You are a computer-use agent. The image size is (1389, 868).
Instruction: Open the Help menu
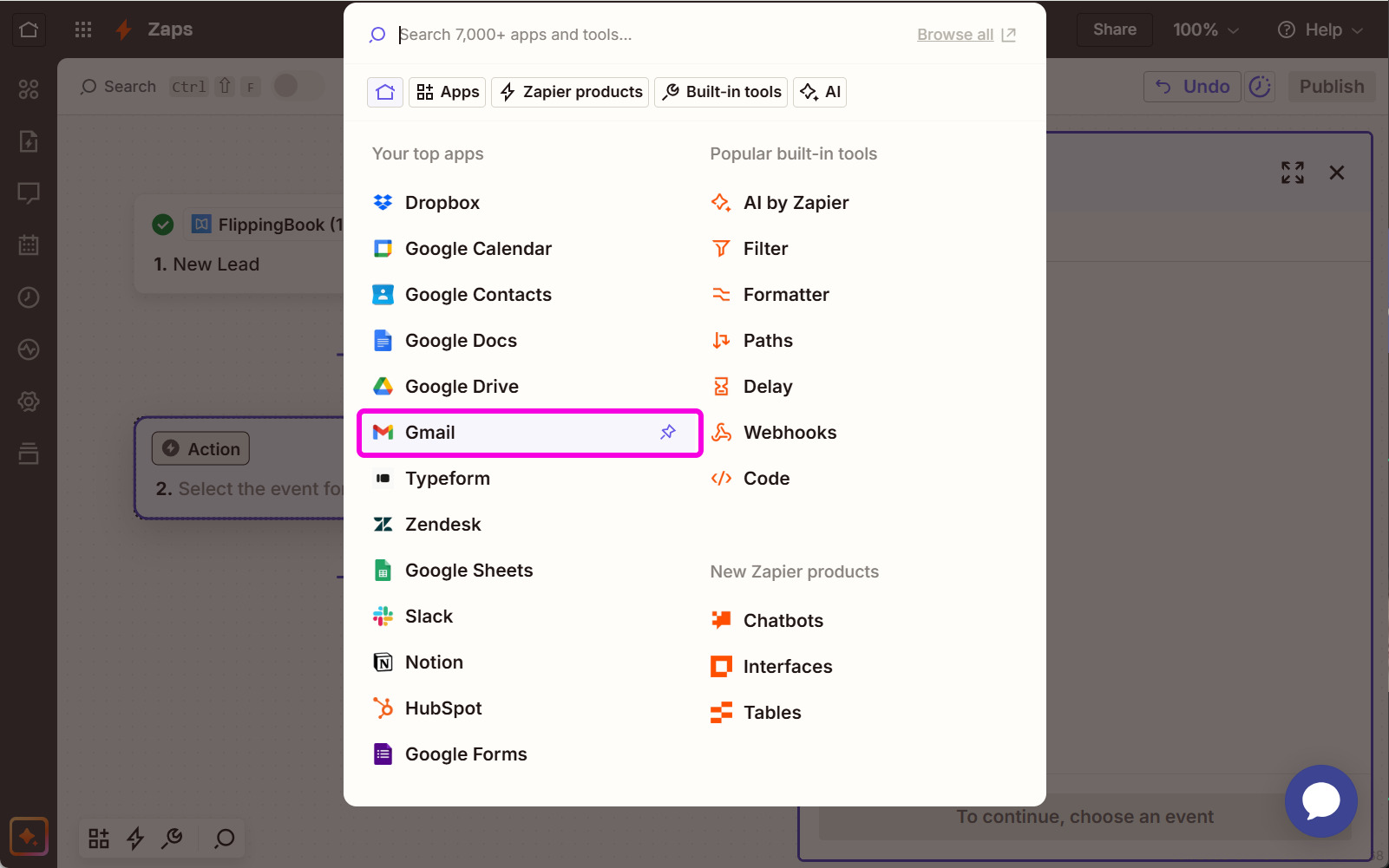[x=1320, y=29]
